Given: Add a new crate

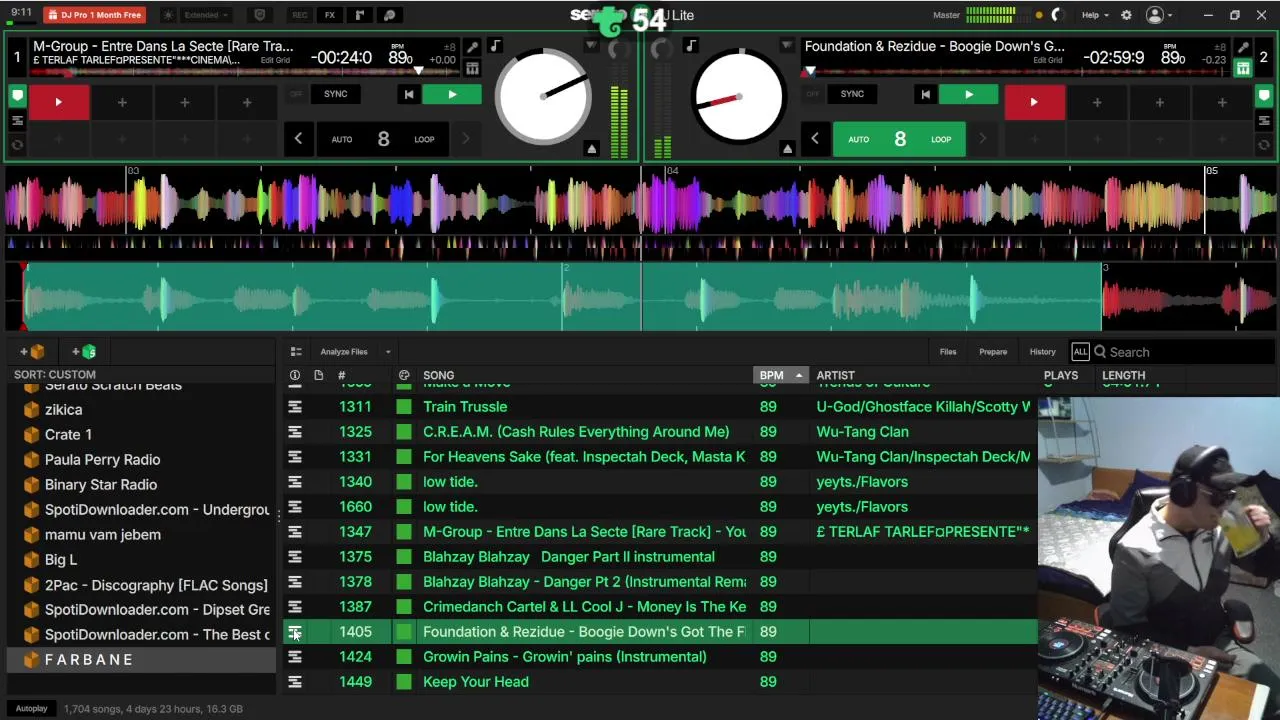Looking at the screenshot, I should click(x=32, y=352).
